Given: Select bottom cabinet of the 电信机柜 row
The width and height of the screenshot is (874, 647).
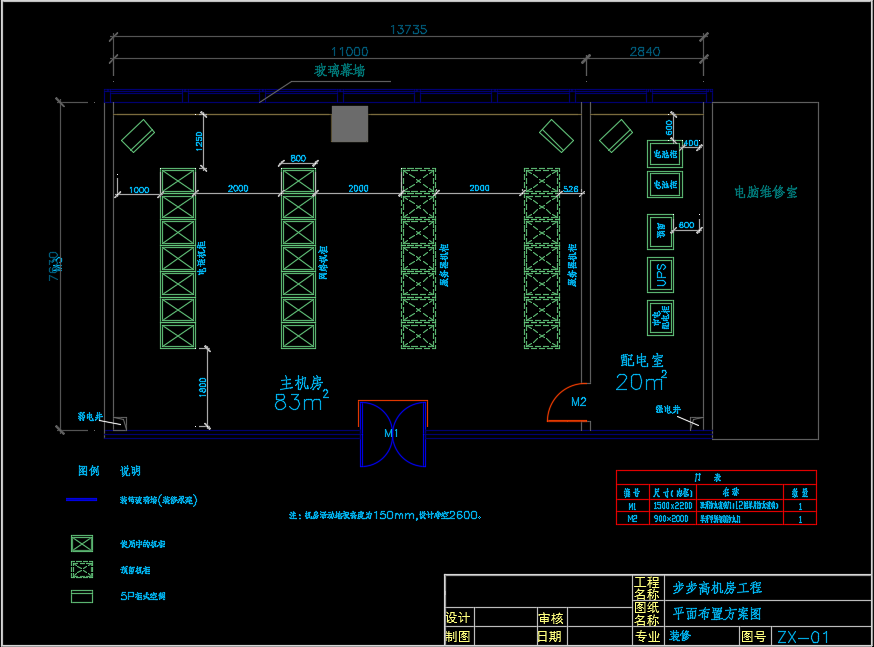Looking at the screenshot, I should pos(178,336).
